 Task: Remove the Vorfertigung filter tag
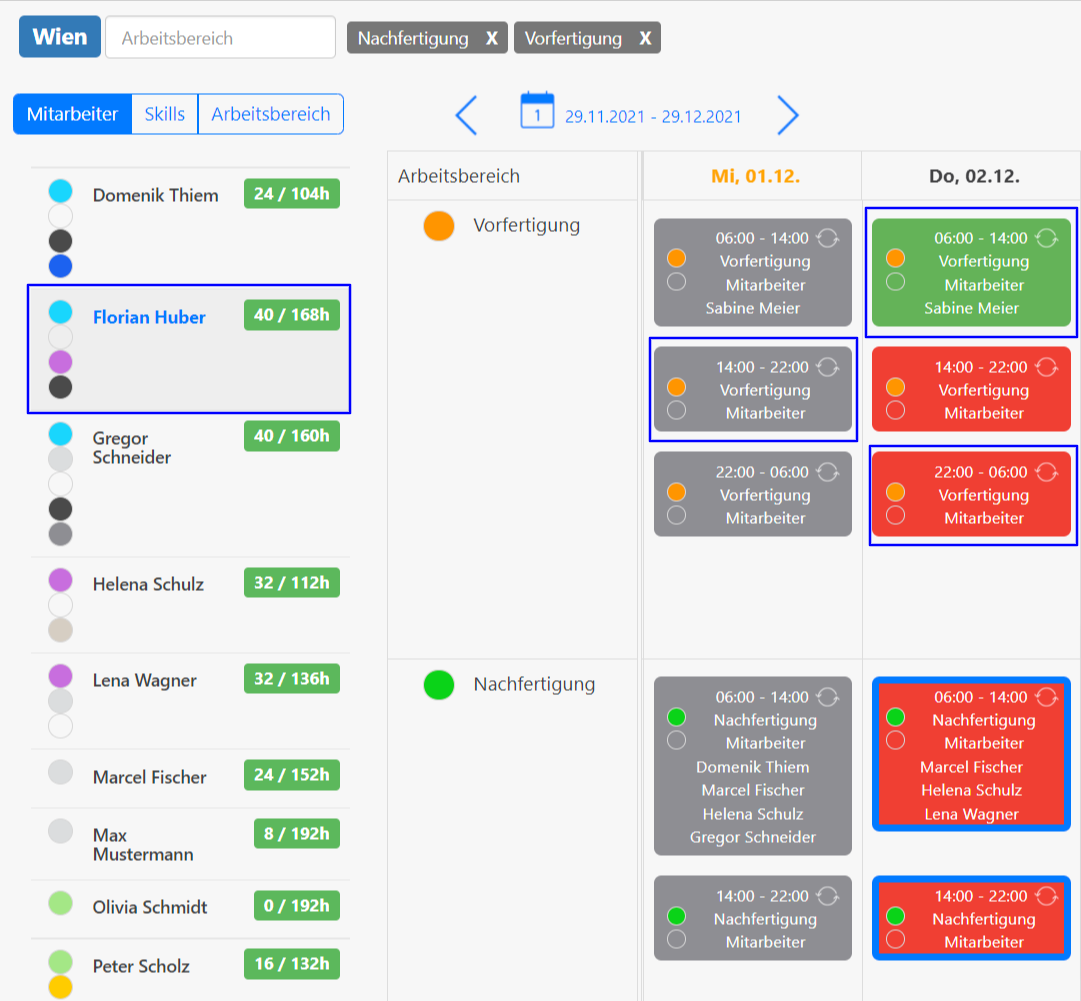[645, 38]
